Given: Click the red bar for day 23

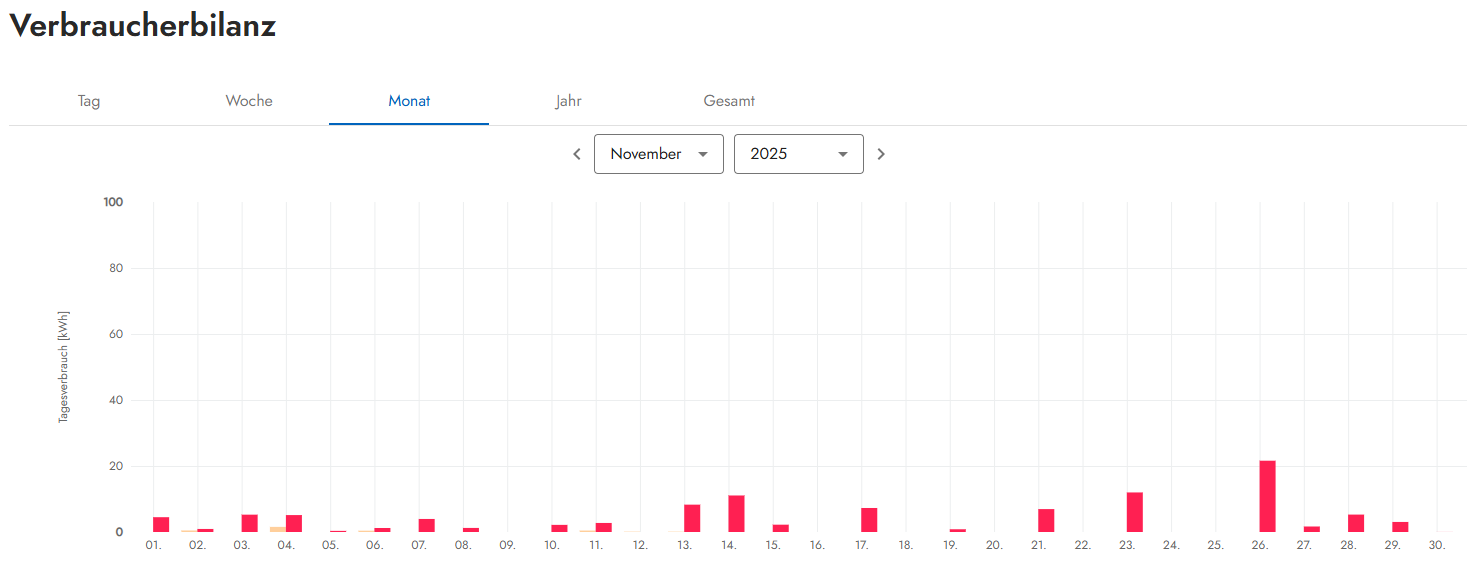Looking at the screenshot, I should coord(1134,512).
